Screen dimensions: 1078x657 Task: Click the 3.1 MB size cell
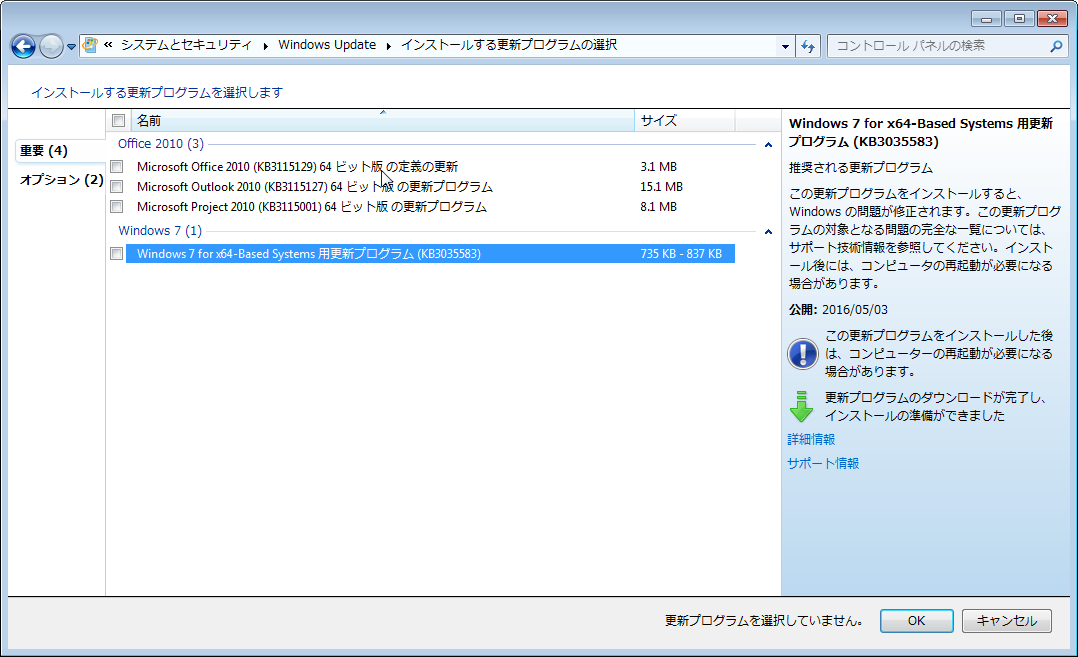[x=659, y=166]
